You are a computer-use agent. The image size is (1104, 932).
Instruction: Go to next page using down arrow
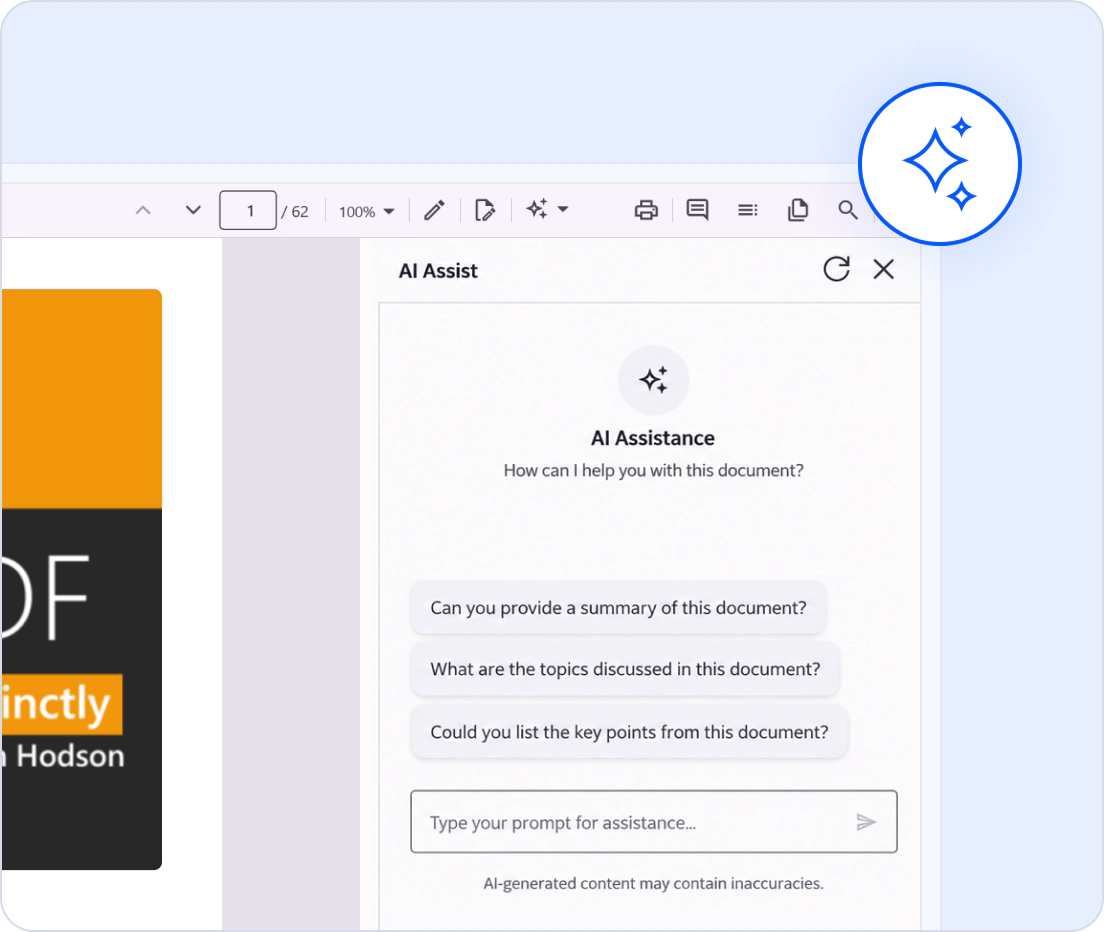(x=193, y=210)
